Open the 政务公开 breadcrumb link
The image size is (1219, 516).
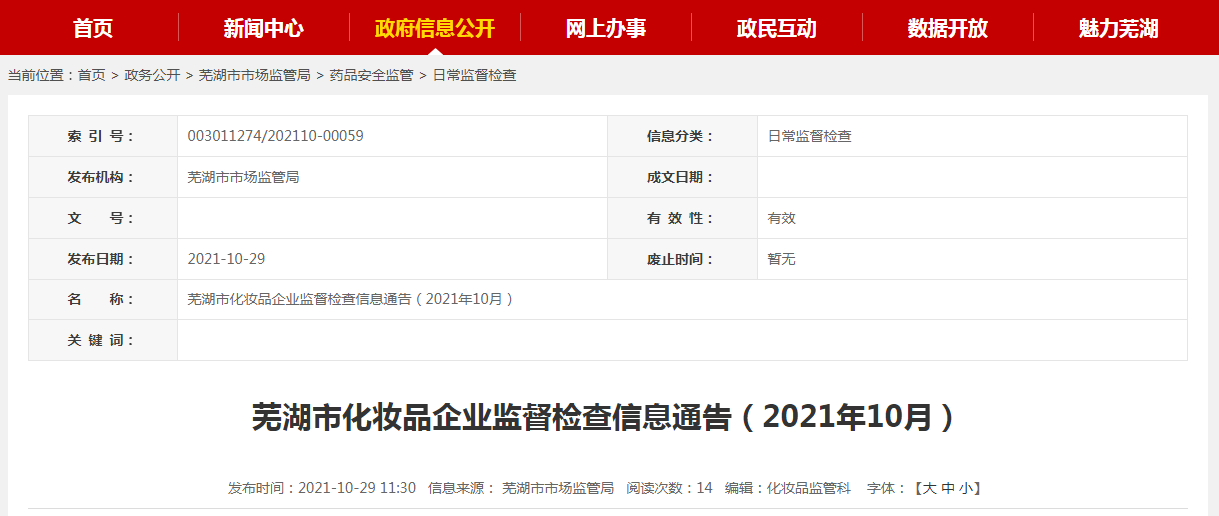152,75
